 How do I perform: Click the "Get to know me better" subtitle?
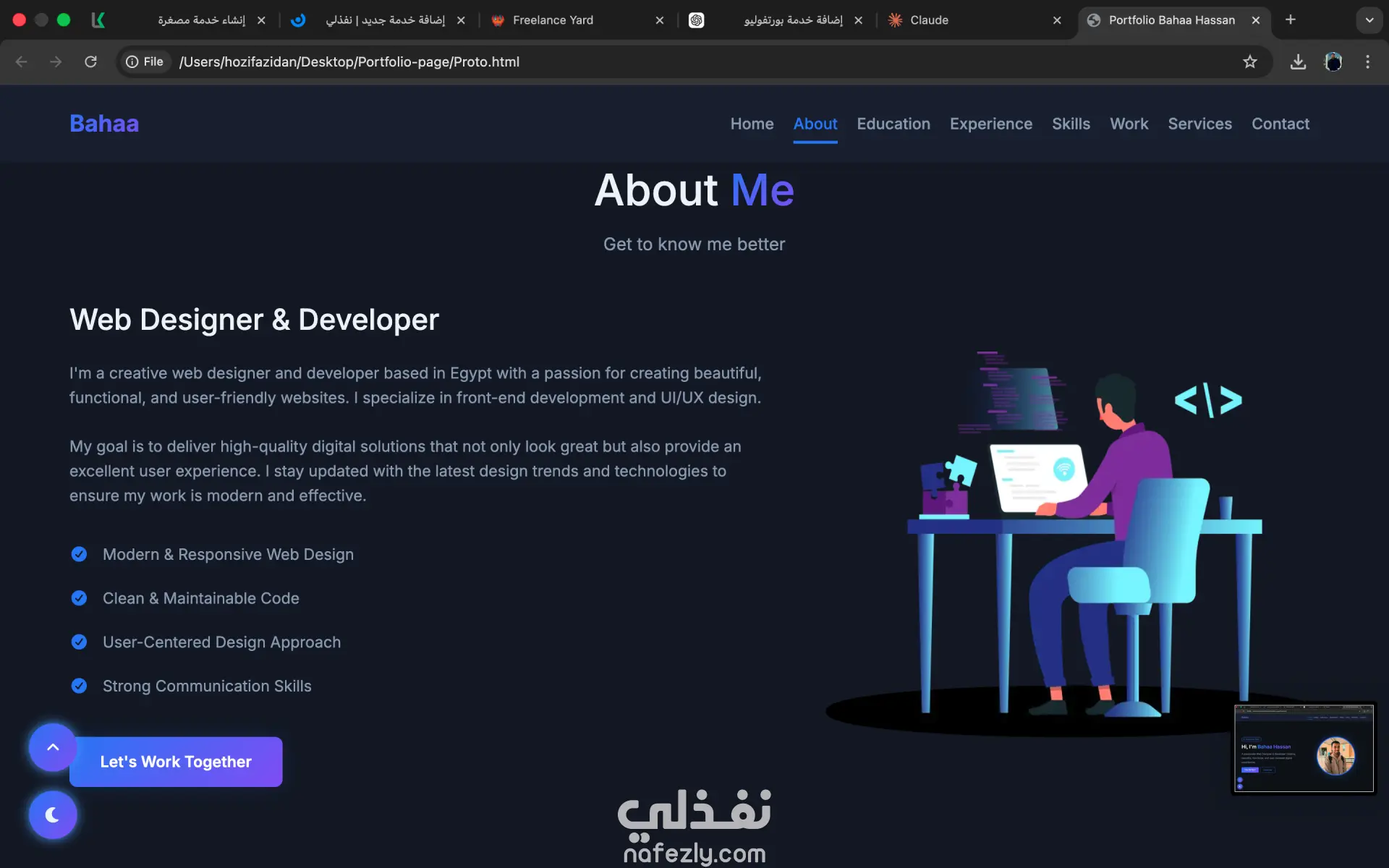pos(694,244)
